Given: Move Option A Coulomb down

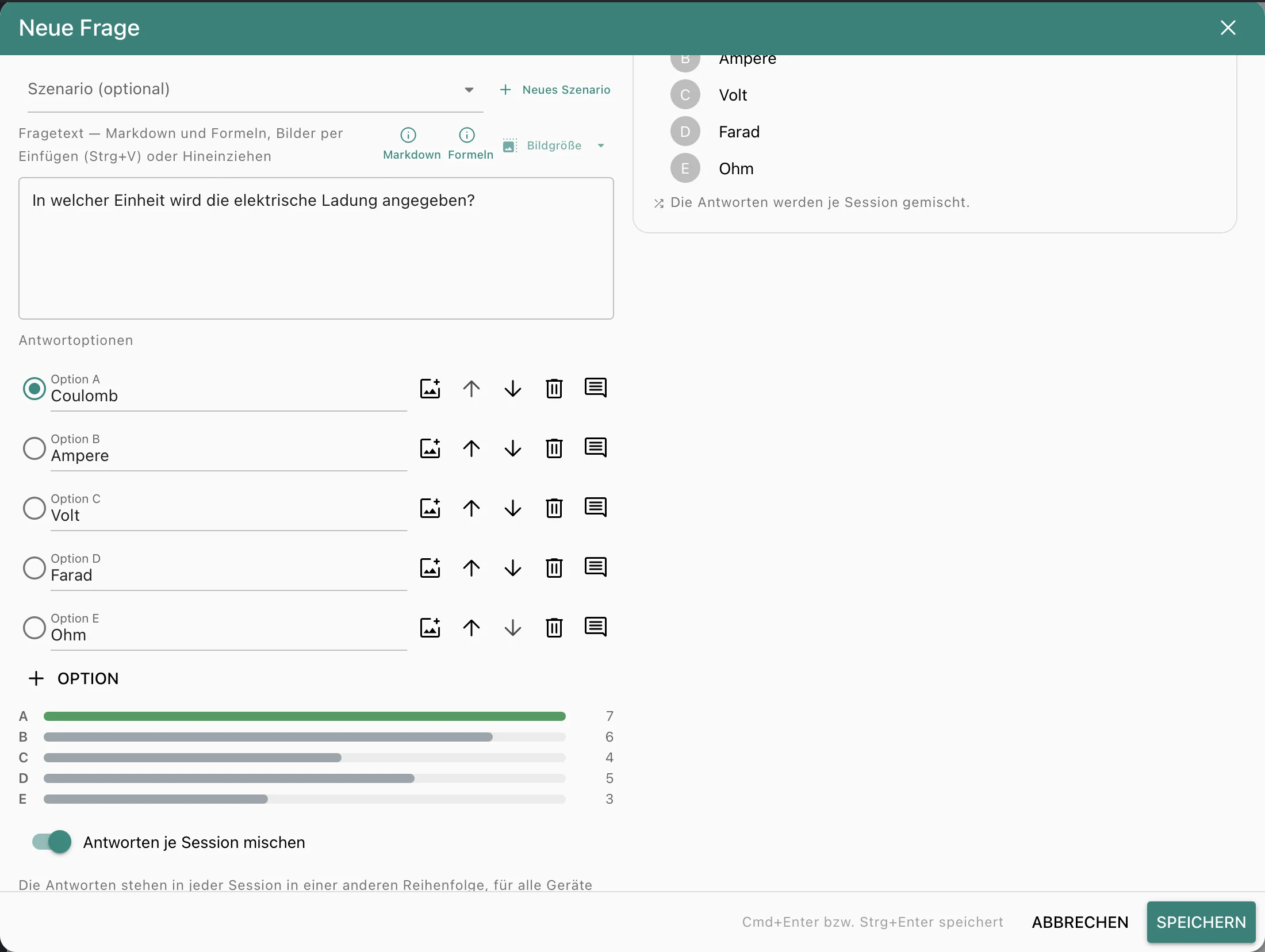Looking at the screenshot, I should (513, 389).
